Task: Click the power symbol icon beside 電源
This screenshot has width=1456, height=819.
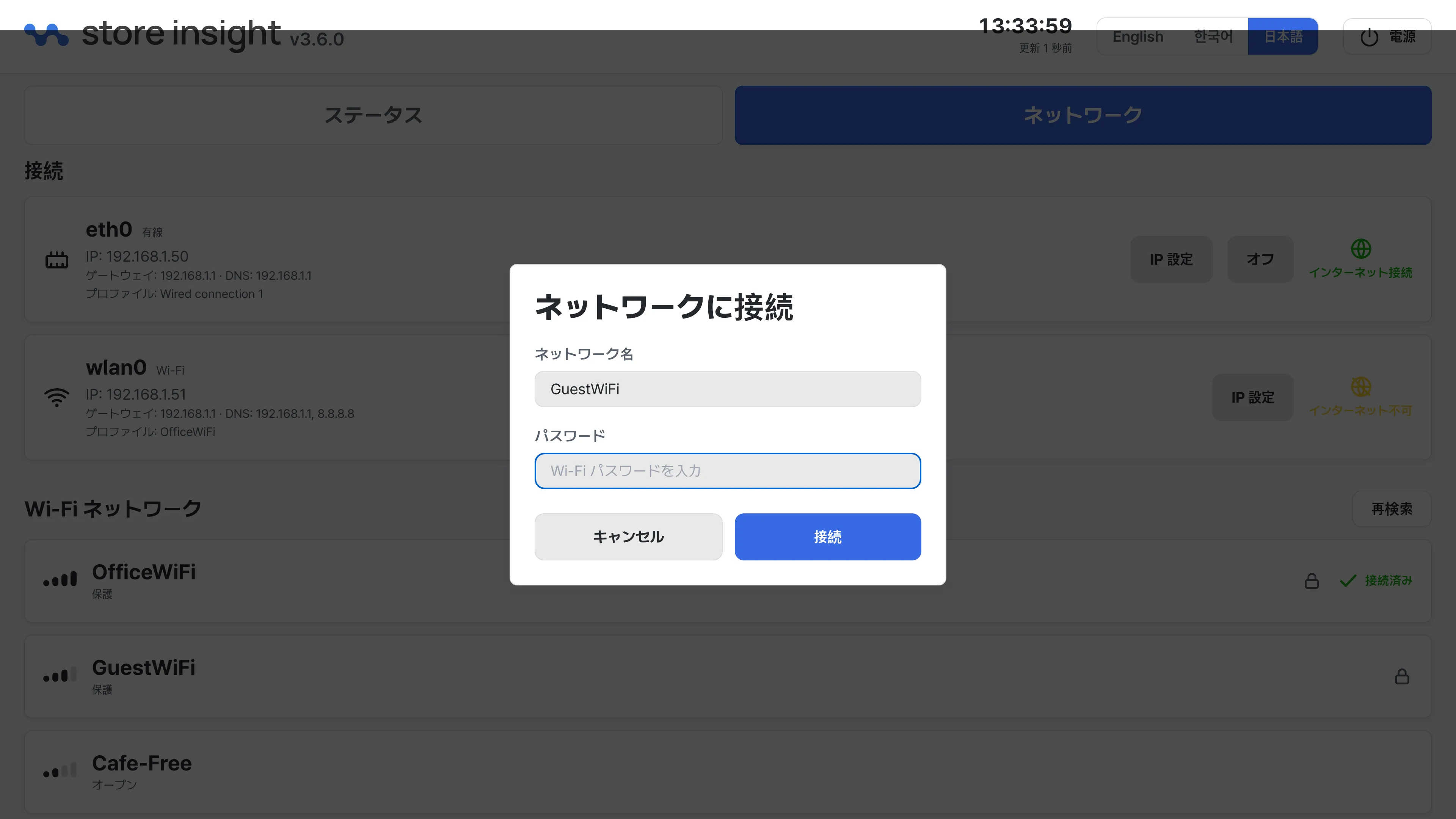Action: [x=1369, y=37]
